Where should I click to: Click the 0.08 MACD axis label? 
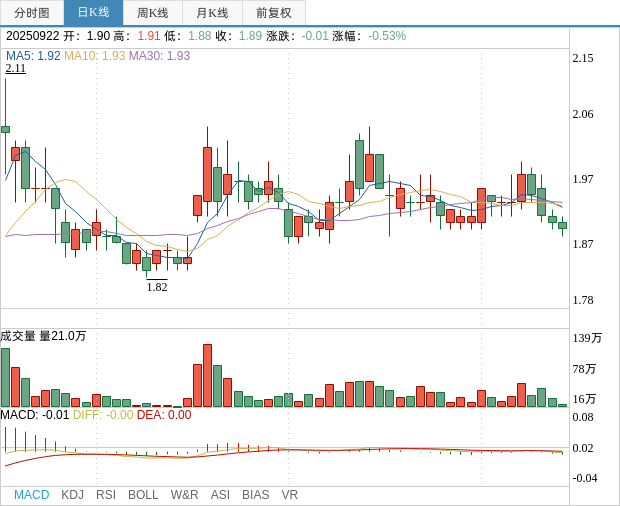pos(583,417)
